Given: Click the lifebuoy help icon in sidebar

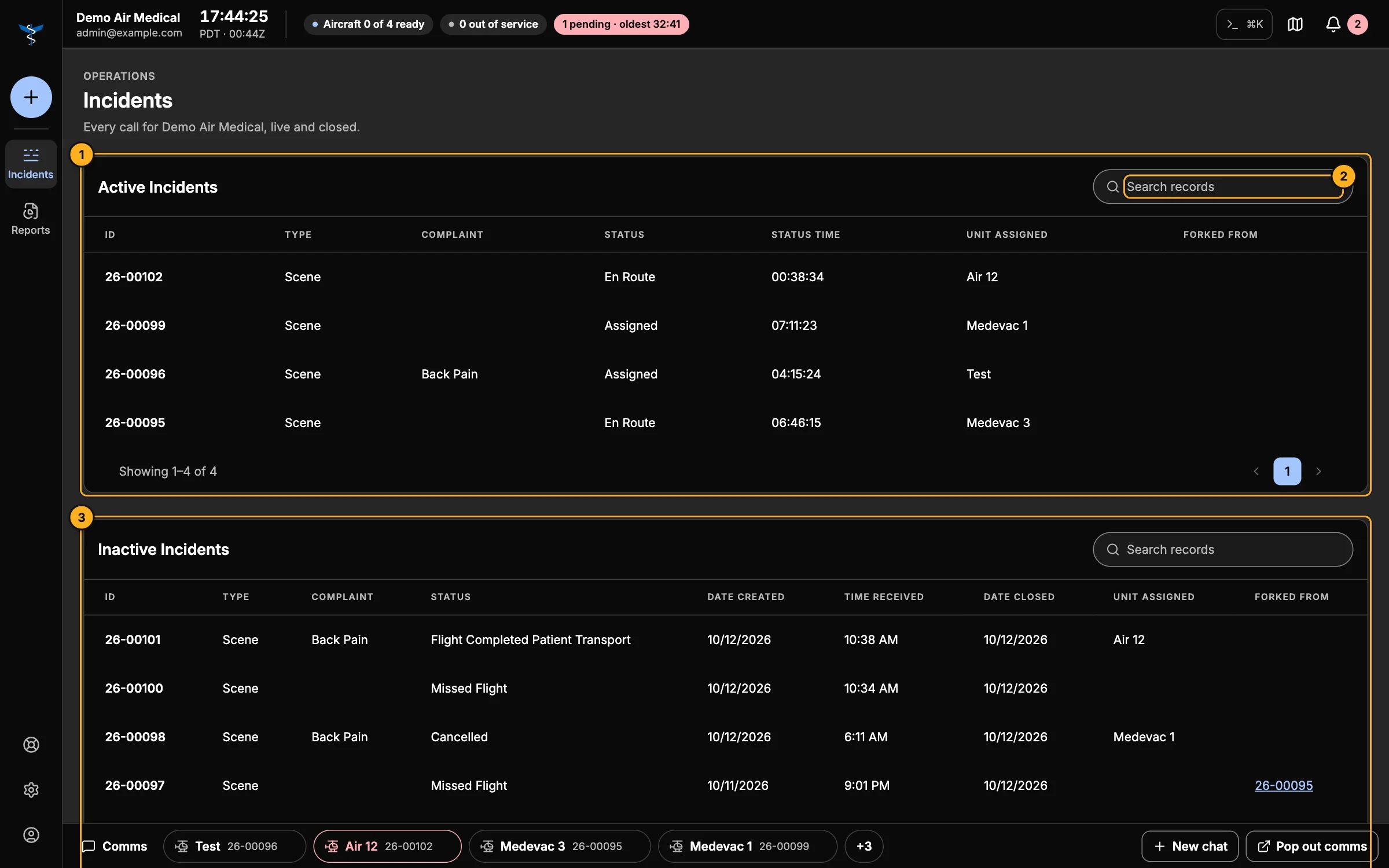Looking at the screenshot, I should pos(31,745).
